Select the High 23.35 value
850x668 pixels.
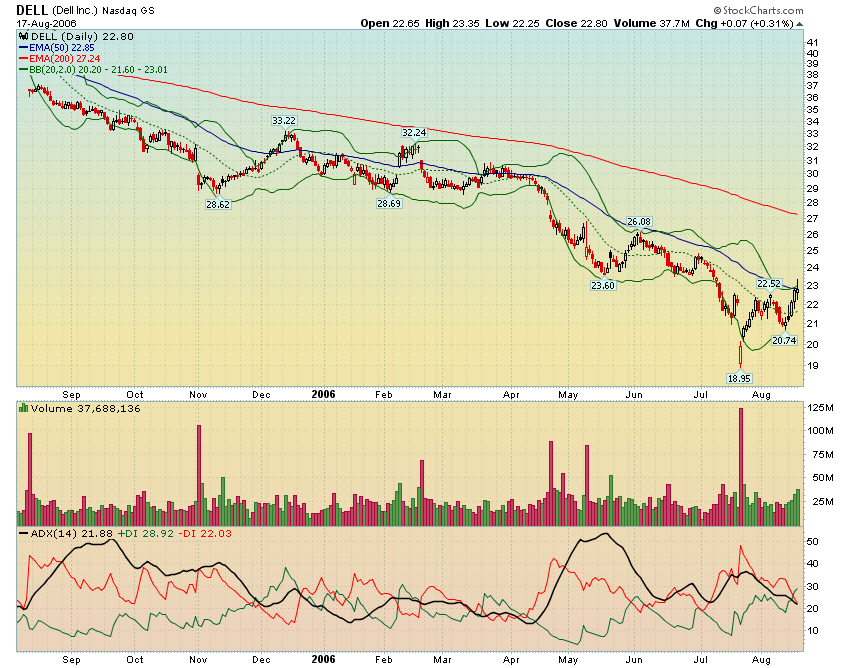pyautogui.click(x=453, y=23)
